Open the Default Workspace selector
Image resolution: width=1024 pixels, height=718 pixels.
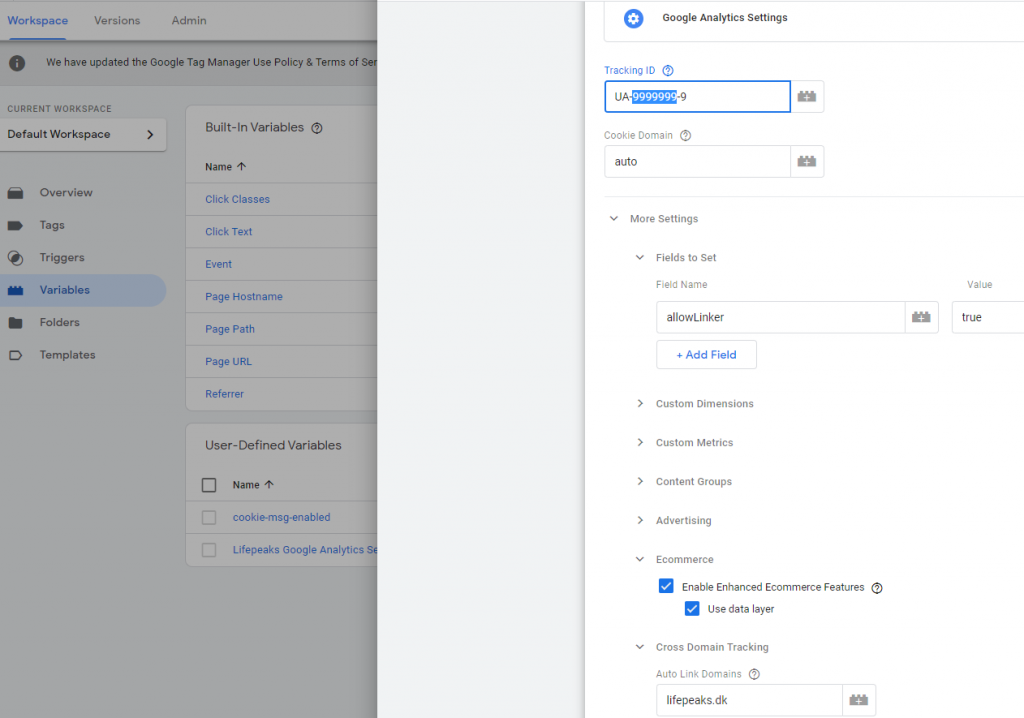pyautogui.click(x=82, y=134)
